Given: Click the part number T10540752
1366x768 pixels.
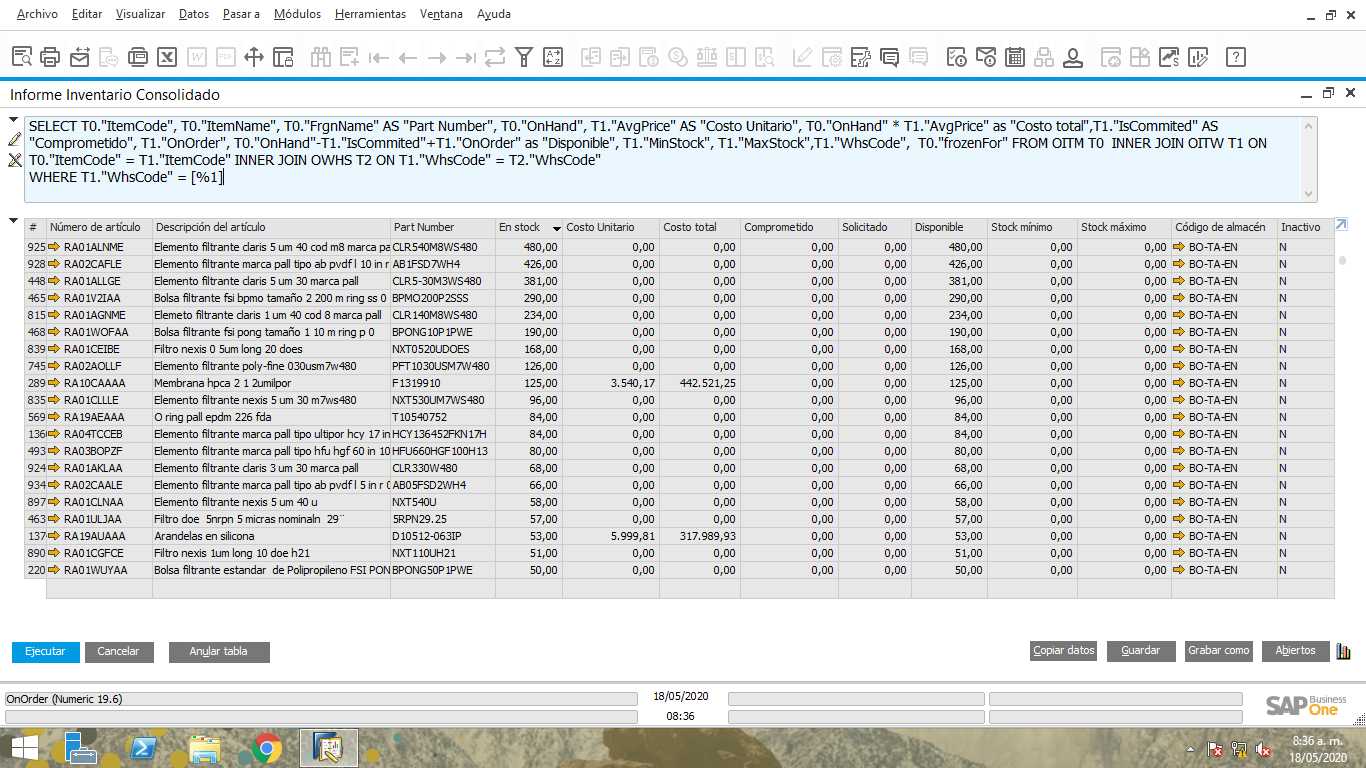Looking at the screenshot, I should point(420,417).
